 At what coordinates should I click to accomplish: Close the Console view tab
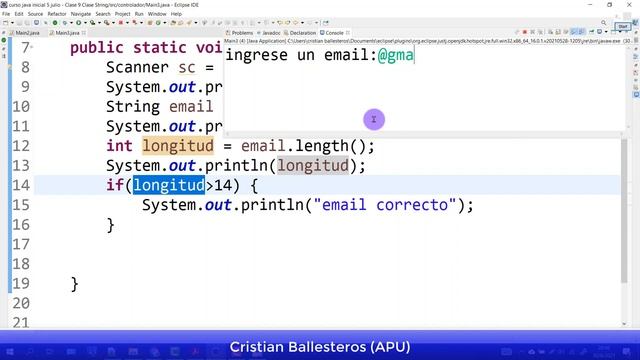[x=348, y=33]
